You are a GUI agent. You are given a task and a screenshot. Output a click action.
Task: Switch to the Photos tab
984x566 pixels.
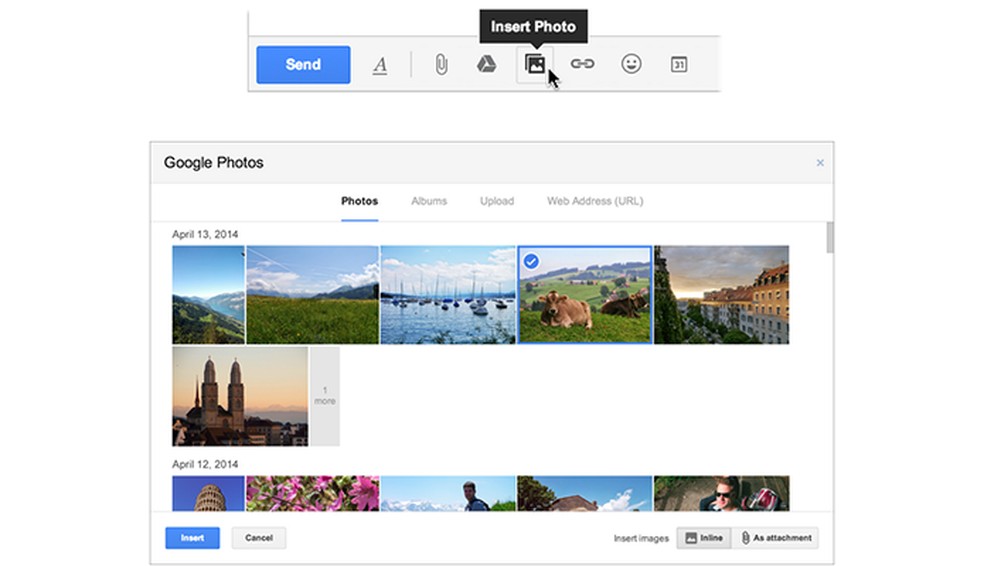click(360, 201)
